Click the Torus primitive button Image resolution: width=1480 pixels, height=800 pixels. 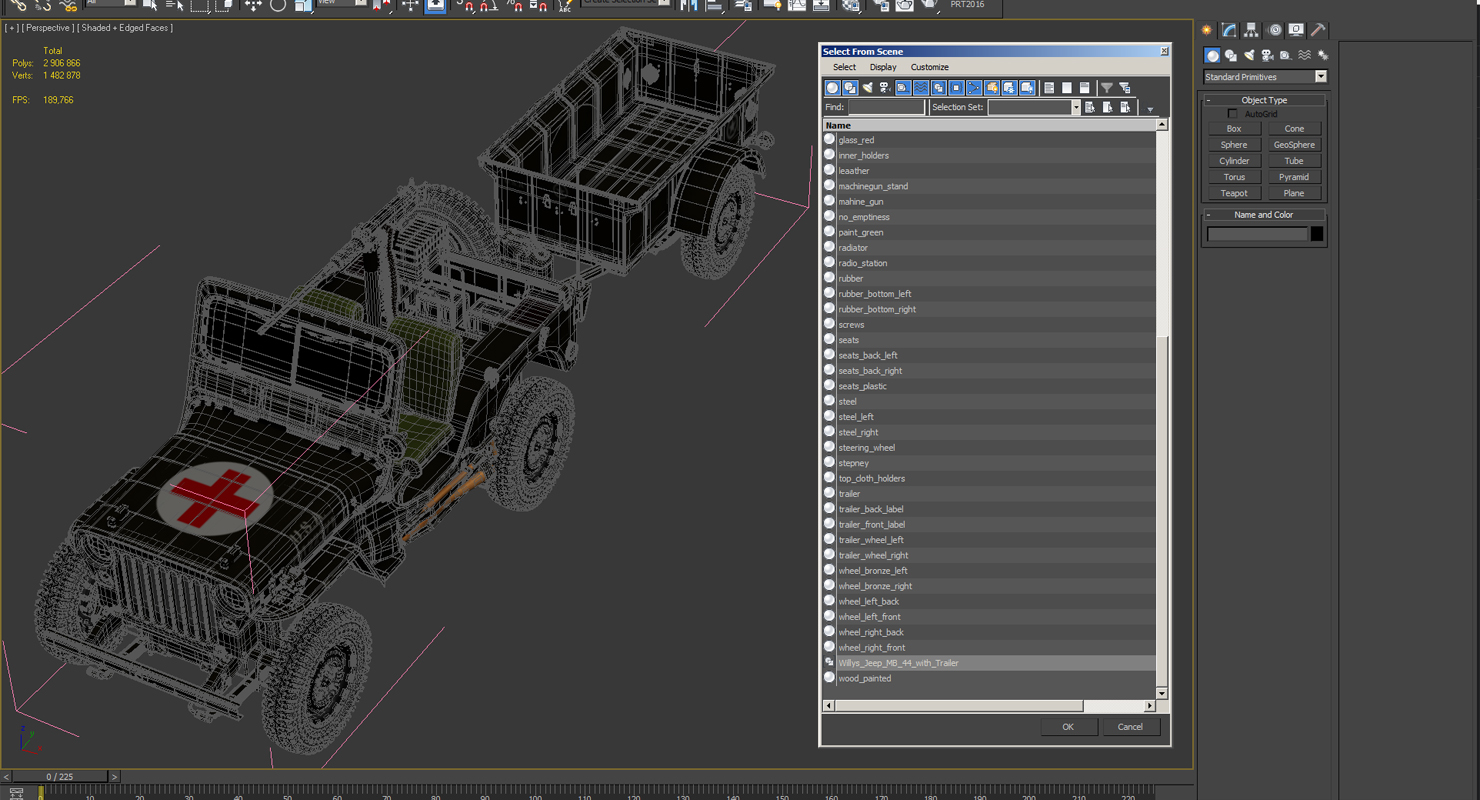pos(1234,177)
